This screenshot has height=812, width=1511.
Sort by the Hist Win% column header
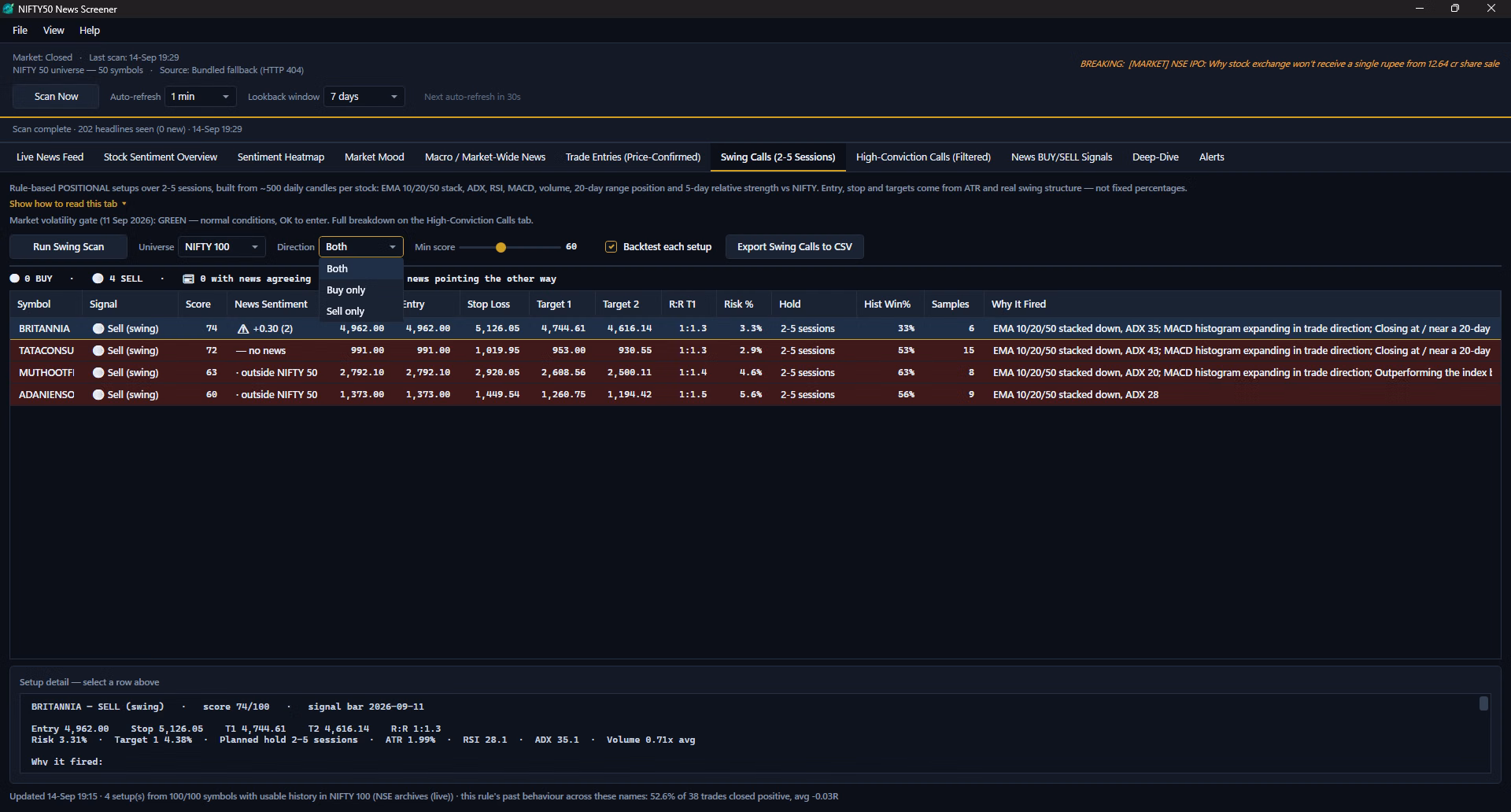click(890, 304)
